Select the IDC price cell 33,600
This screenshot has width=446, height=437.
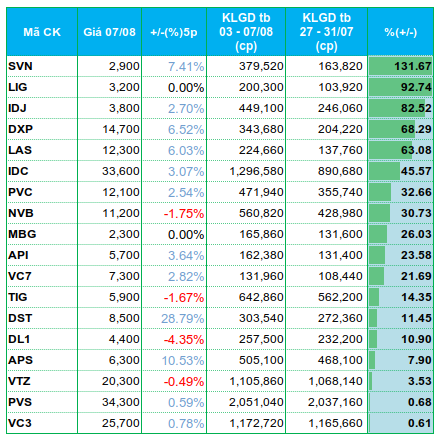click(x=109, y=171)
